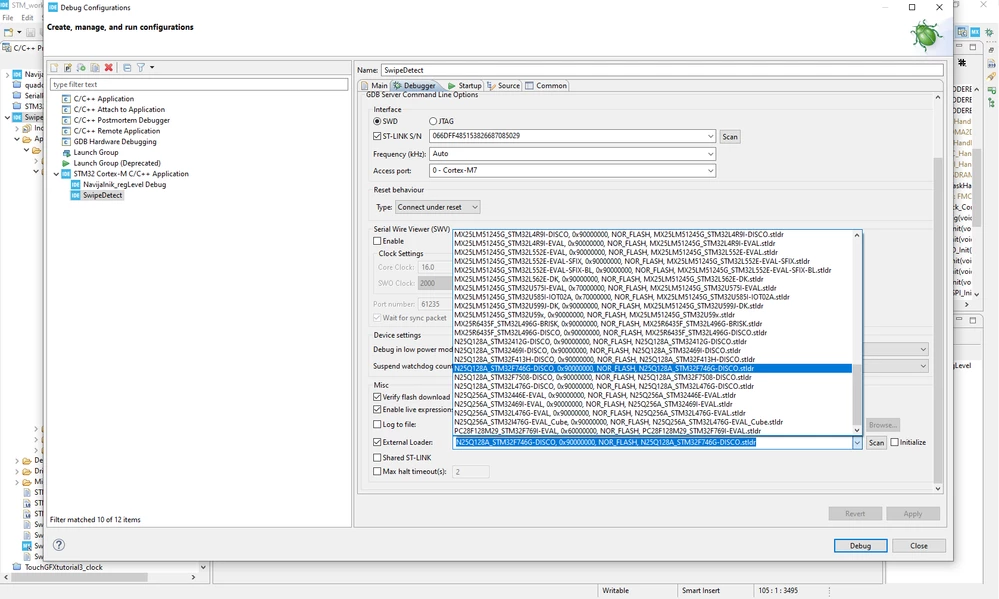Viewport: 999px width, 599px height.
Task: Open the Frequency (kHz) dropdown
Action: click(710, 154)
